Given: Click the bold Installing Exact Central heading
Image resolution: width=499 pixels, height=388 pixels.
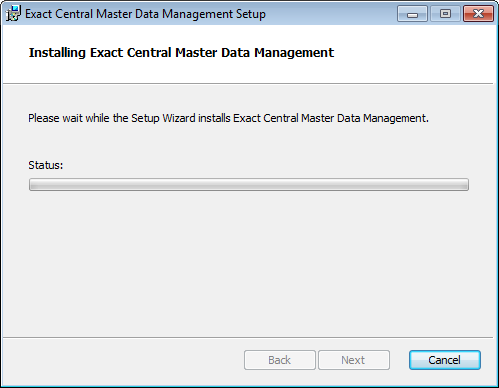Looking at the screenshot, I should 181,53.
